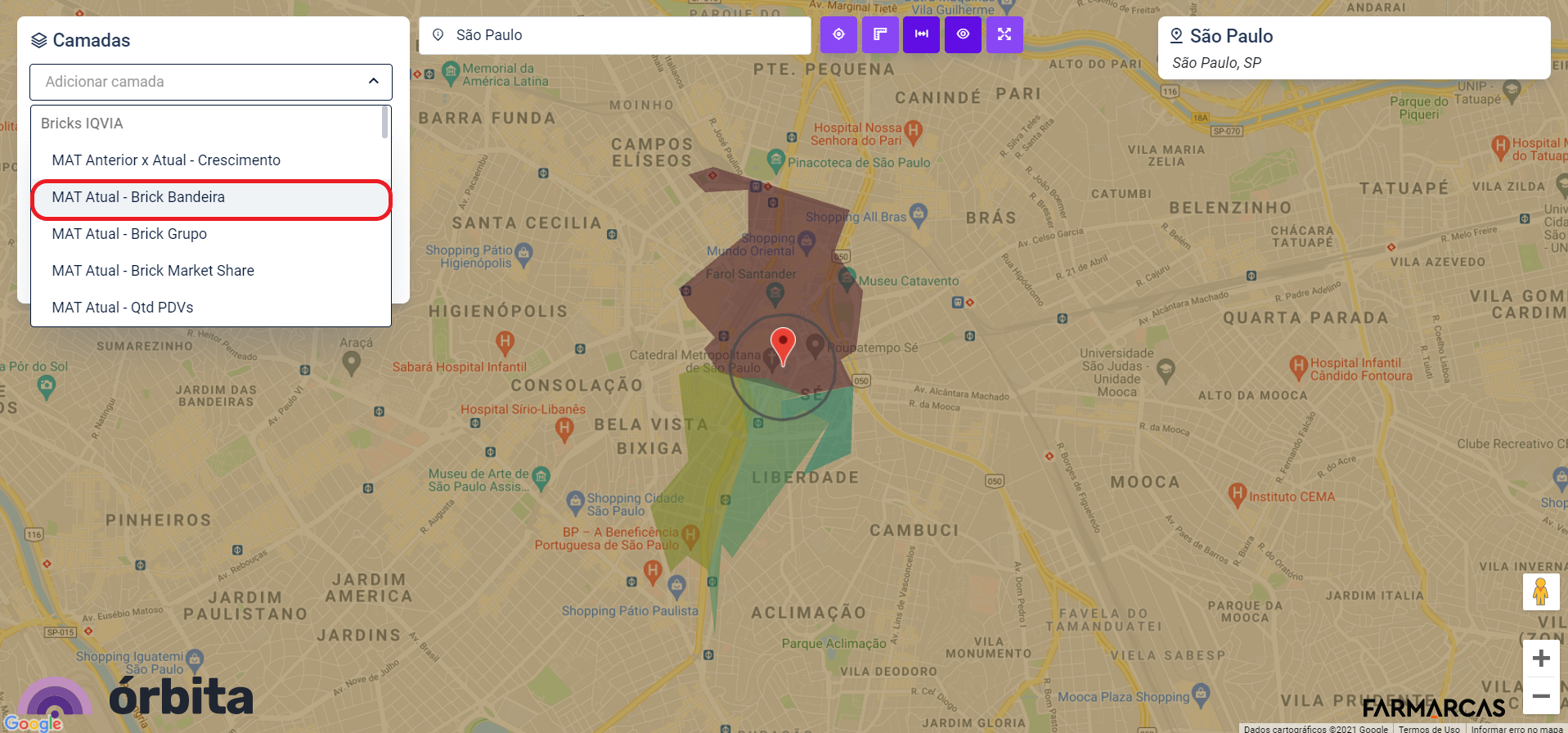Zoom in with the plus button
Screen dimensions: 1568x733
1541,659
